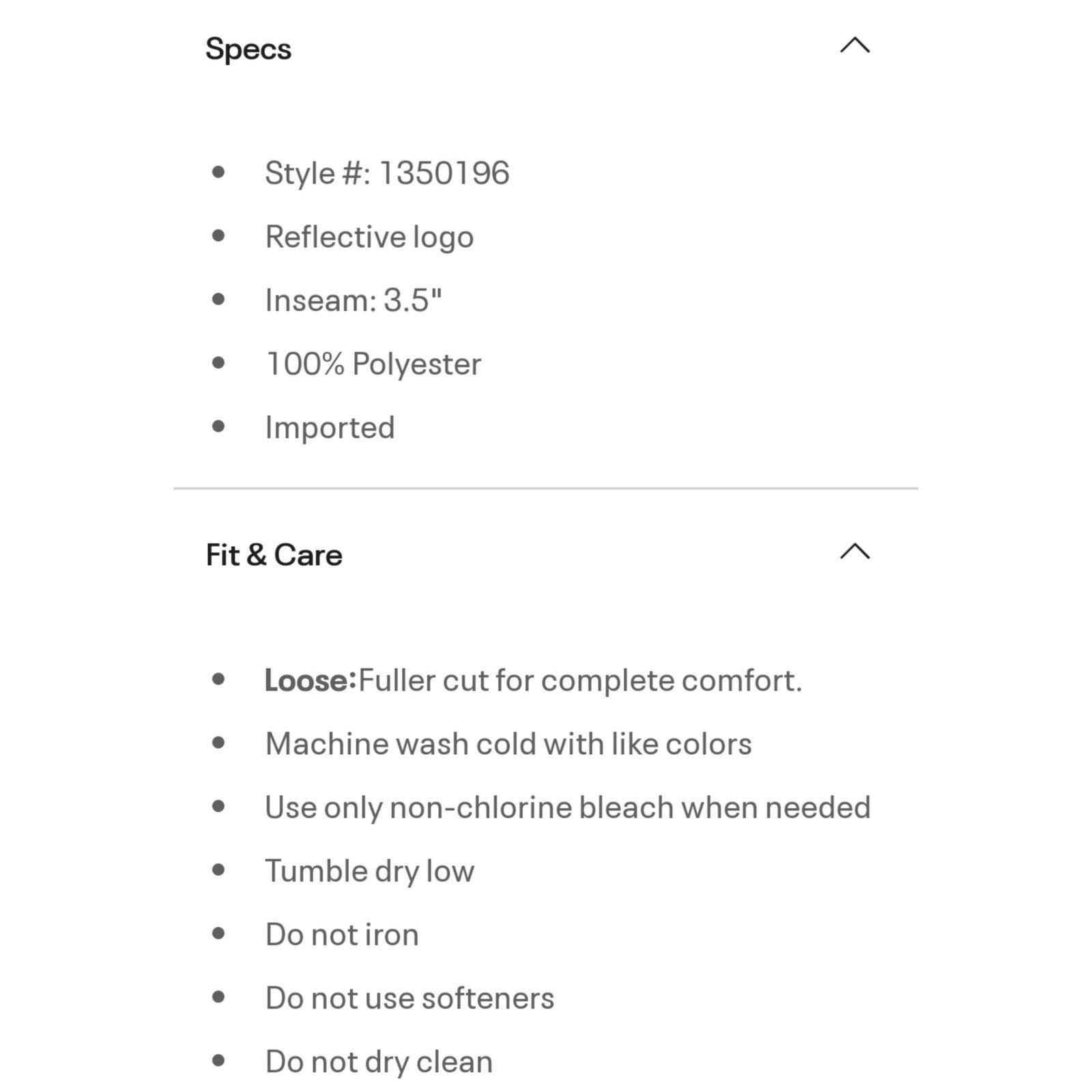Click the Fit & Care heading
Viewport: 1092px width, 1092px height.
pos(274,555)
